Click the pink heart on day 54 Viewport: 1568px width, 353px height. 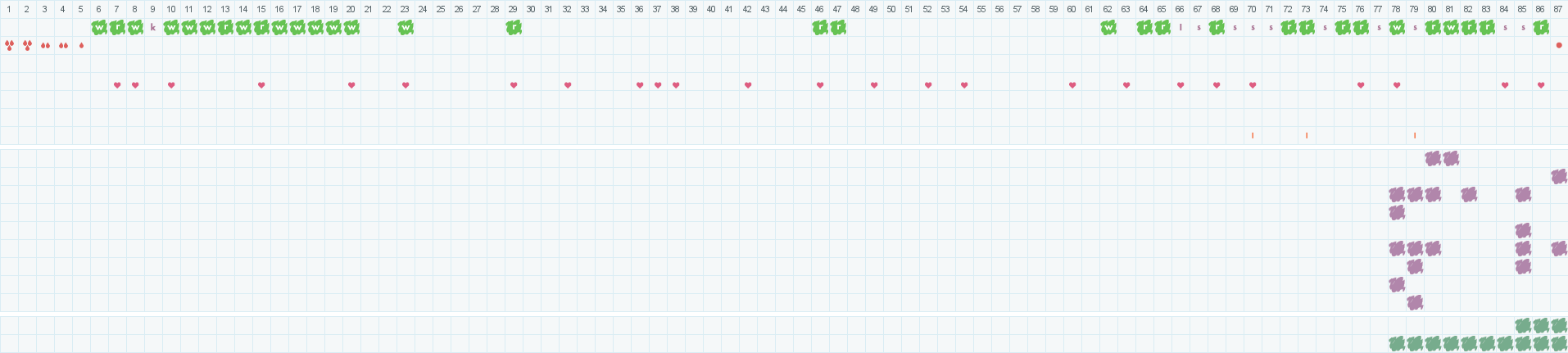pos(964,85)
